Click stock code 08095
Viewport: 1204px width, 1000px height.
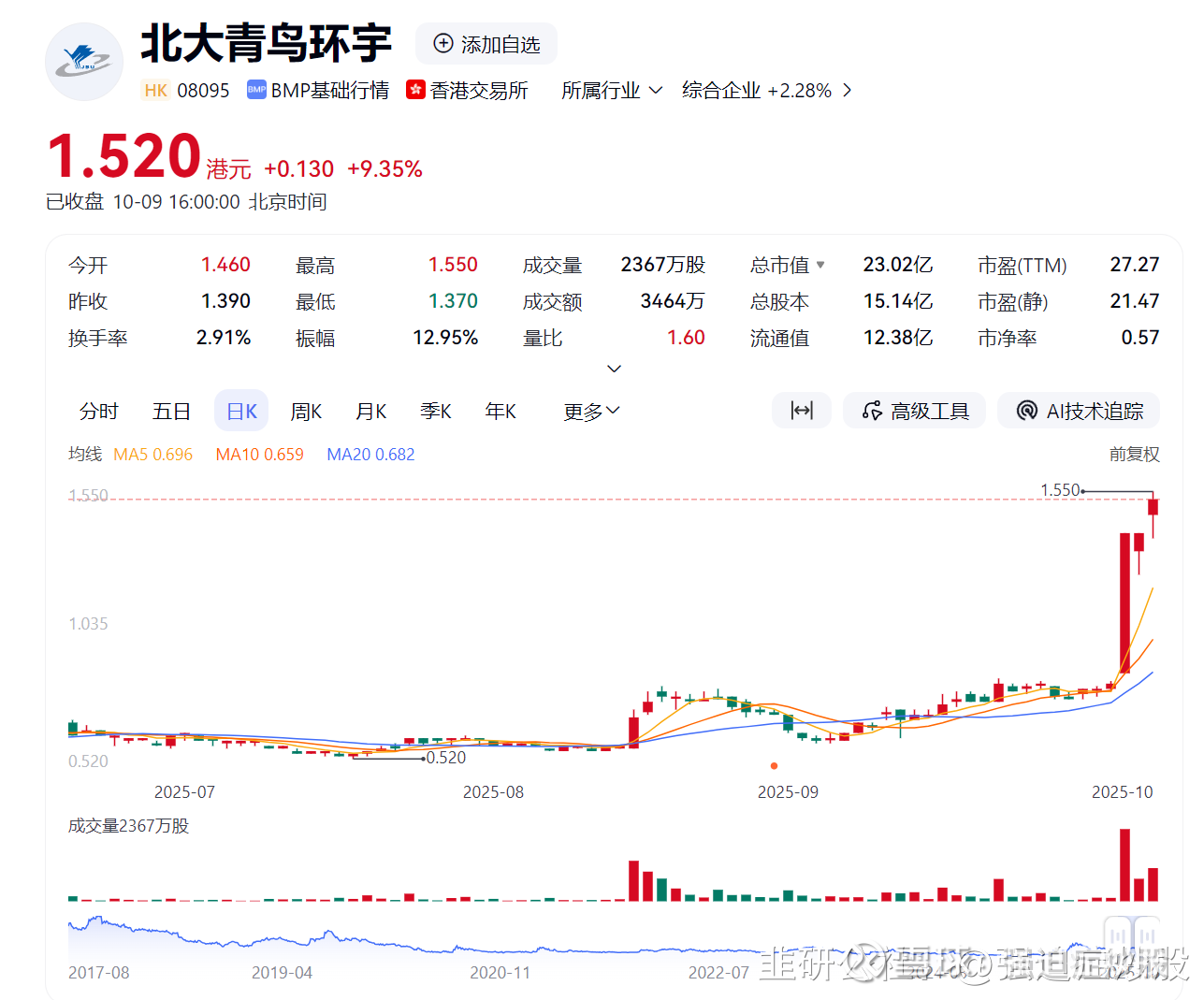(203, 90)
